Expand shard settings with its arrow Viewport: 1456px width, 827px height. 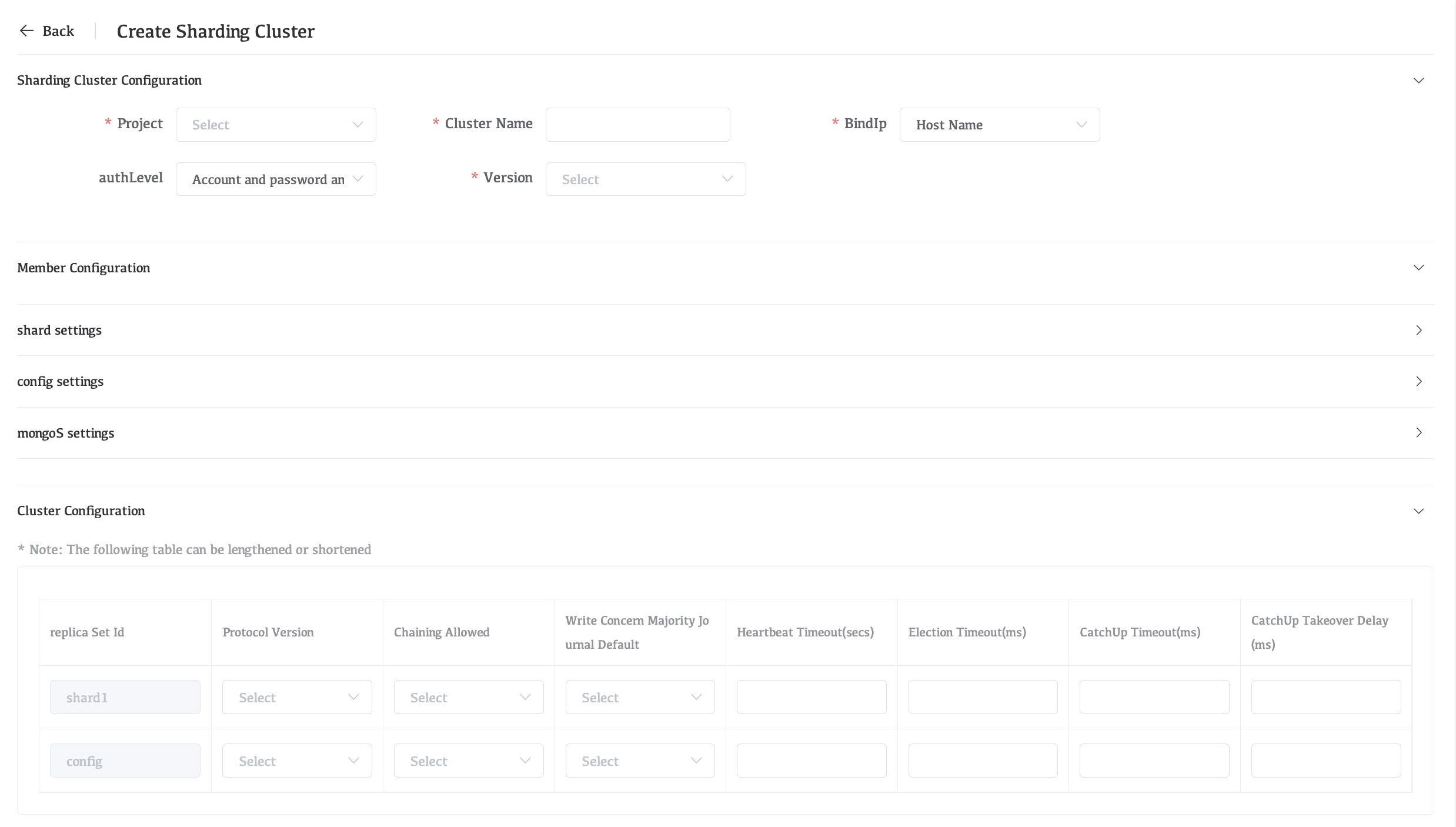[x=1418, y=330]
